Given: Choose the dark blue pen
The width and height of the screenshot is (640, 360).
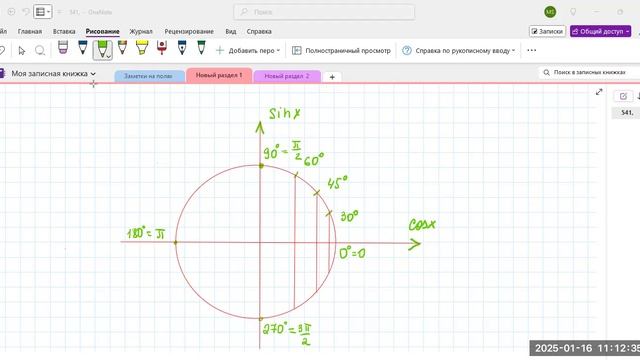Looking at the screenshot, I should tap(83, 48).
